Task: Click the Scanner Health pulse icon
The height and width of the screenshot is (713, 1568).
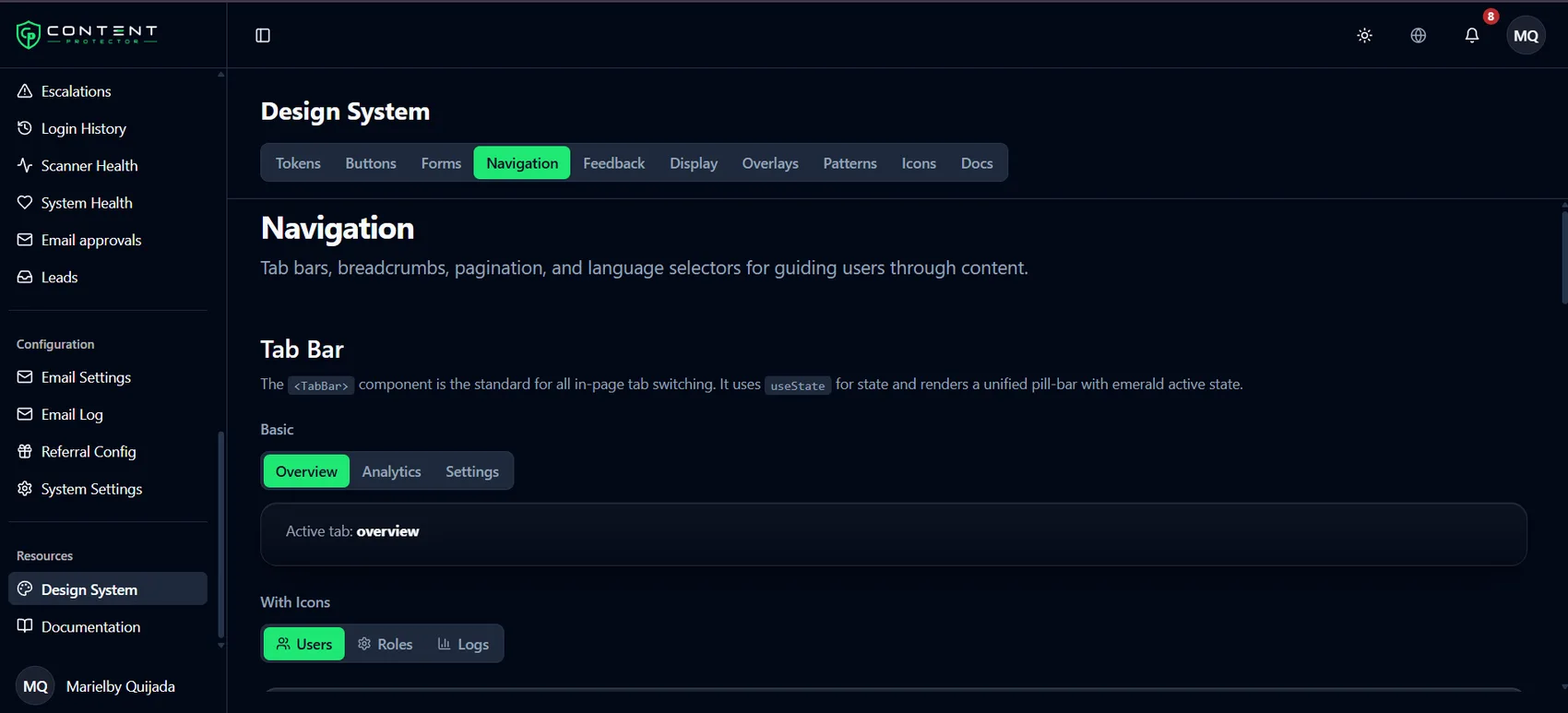Action: click(x=25, y=165)
